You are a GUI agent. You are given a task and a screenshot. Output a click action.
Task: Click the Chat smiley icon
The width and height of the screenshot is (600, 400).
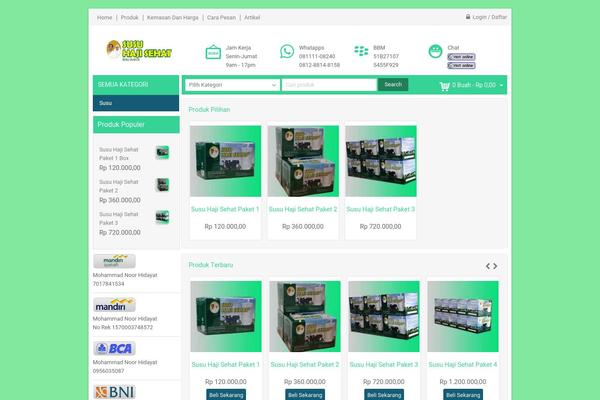(x=435, y=51)
